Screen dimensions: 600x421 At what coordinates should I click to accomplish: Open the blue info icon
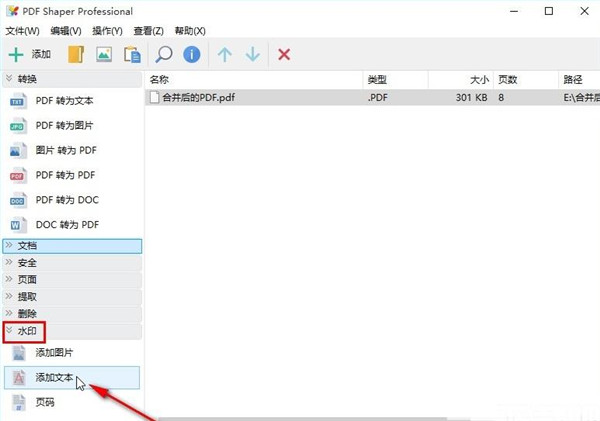click(191, 54)
